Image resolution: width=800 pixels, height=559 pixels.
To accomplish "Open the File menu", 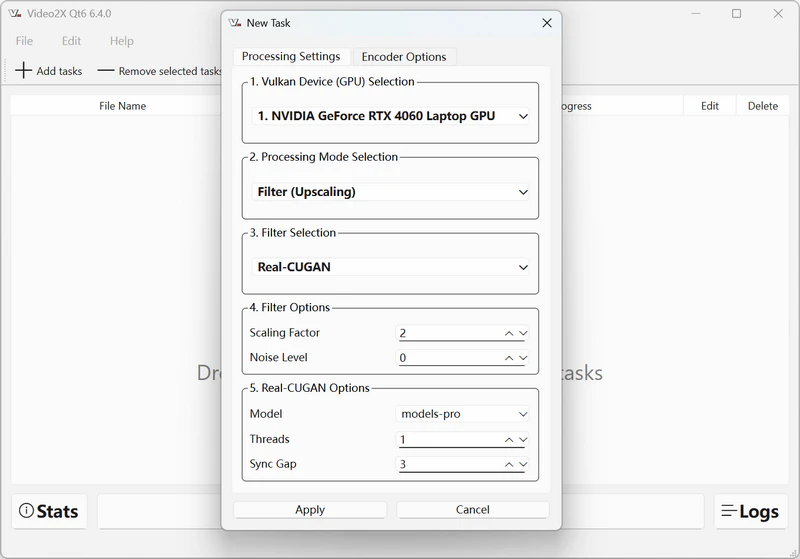I will 24,41.
